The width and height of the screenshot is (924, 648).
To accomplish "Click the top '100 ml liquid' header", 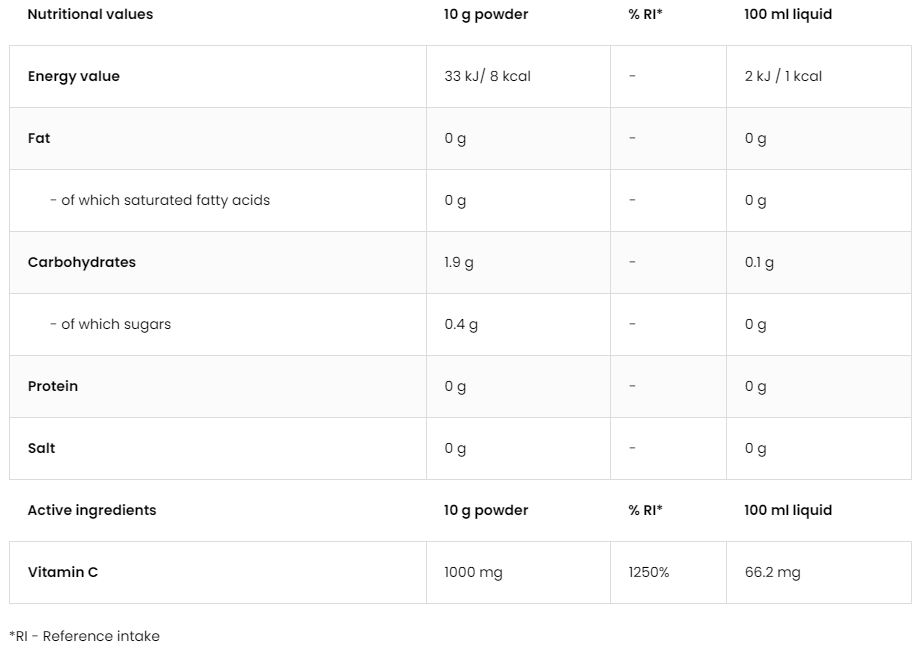I will [788, 15].
